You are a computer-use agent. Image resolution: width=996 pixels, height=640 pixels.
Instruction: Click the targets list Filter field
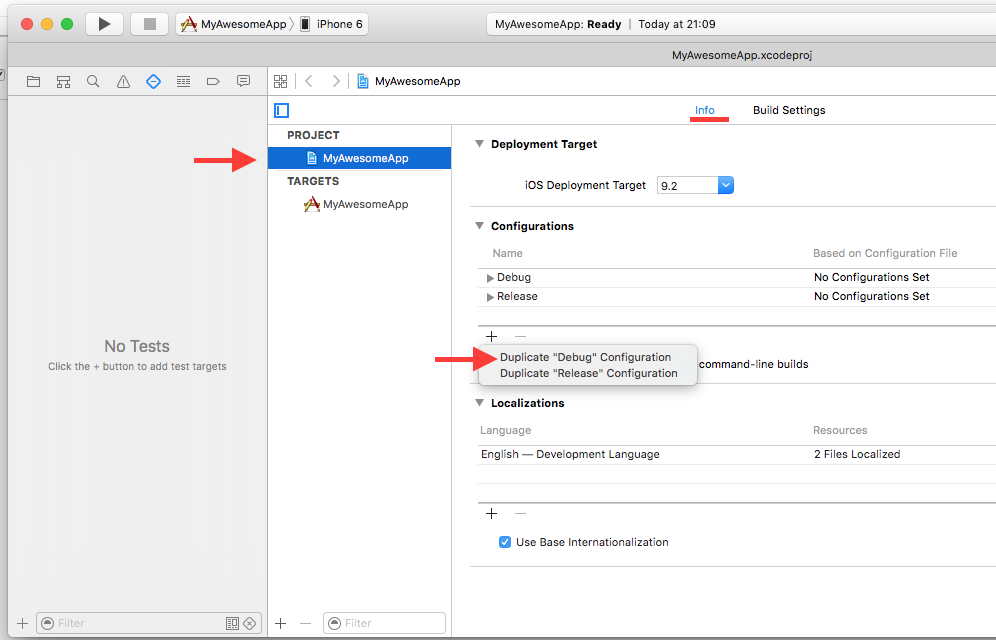point(384,623)
